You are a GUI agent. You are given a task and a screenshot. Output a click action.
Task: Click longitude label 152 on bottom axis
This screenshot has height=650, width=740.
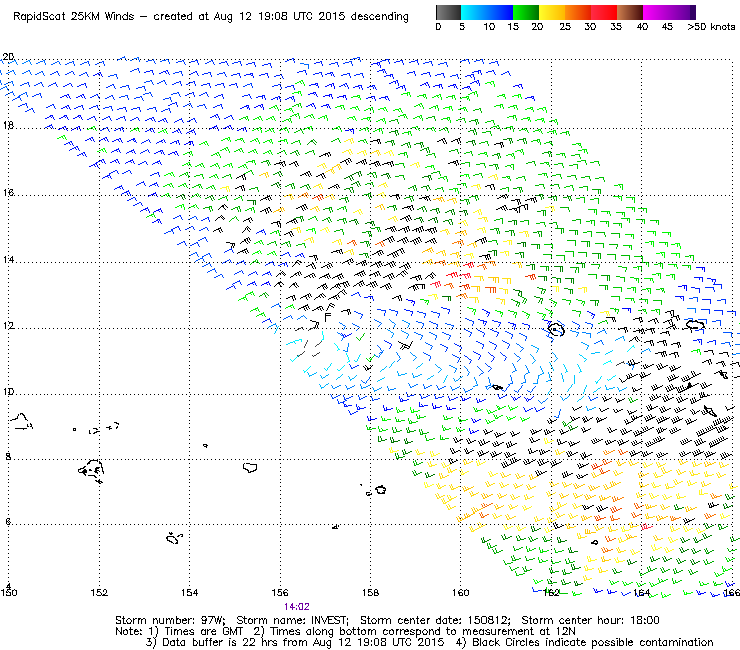[99, 593]
